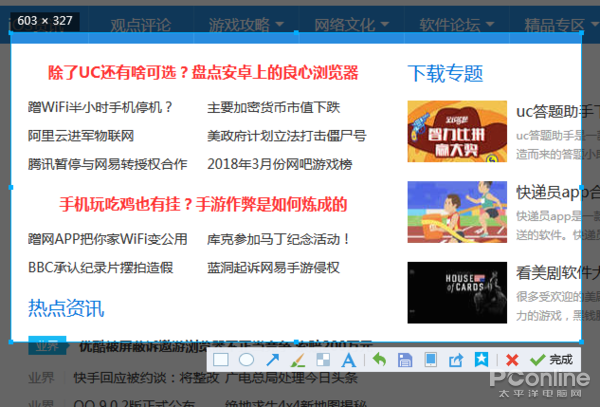Click the star bookmark favorite icon
The height and width of the screenshot is (407, 600).
tap(481, 360)
